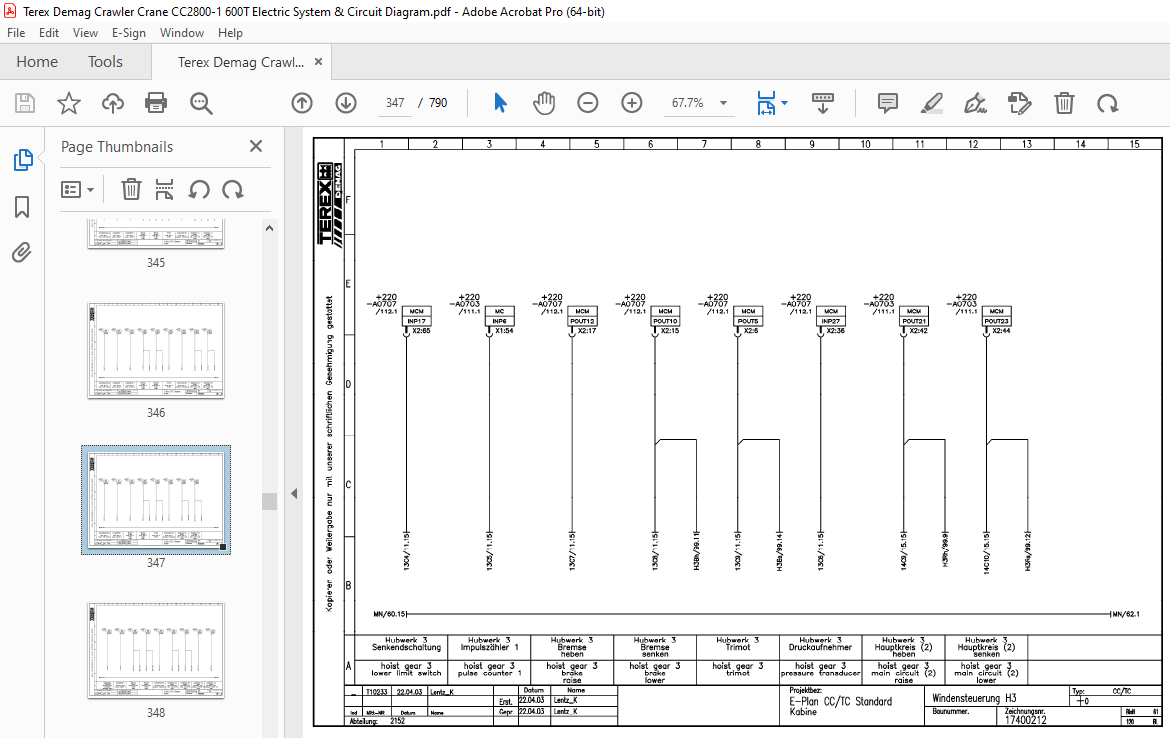
Task: Delete page with toolbar trash icon
Action: (1064, 103)
